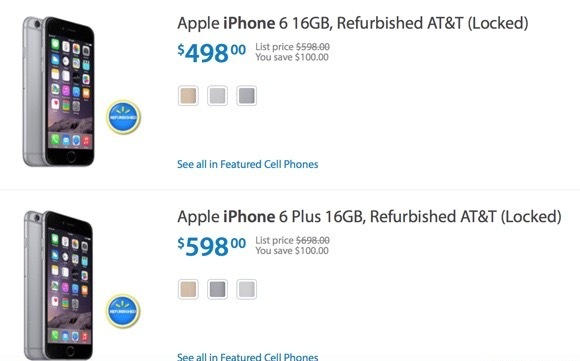Click the Refurbished badge beside iPhone 6 Plus
580x361 pixels.
(123, 311)
